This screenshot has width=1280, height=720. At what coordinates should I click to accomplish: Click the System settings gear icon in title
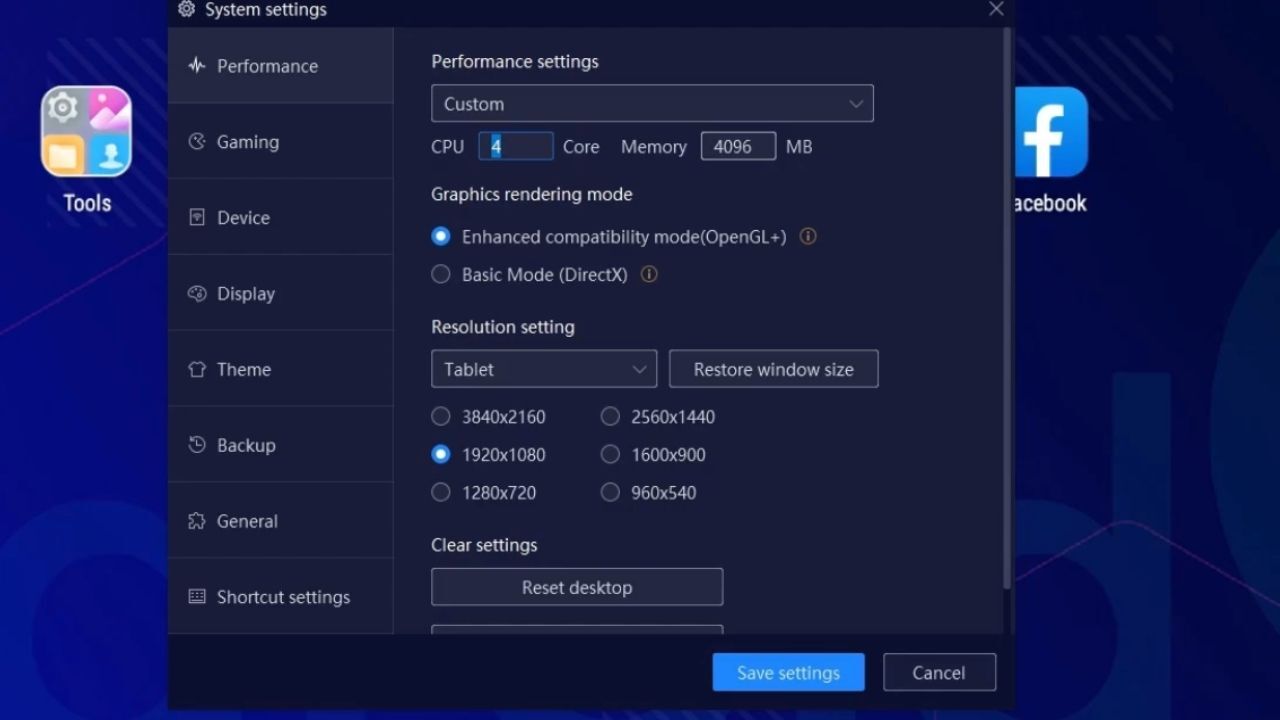click(x=186, y=10)
